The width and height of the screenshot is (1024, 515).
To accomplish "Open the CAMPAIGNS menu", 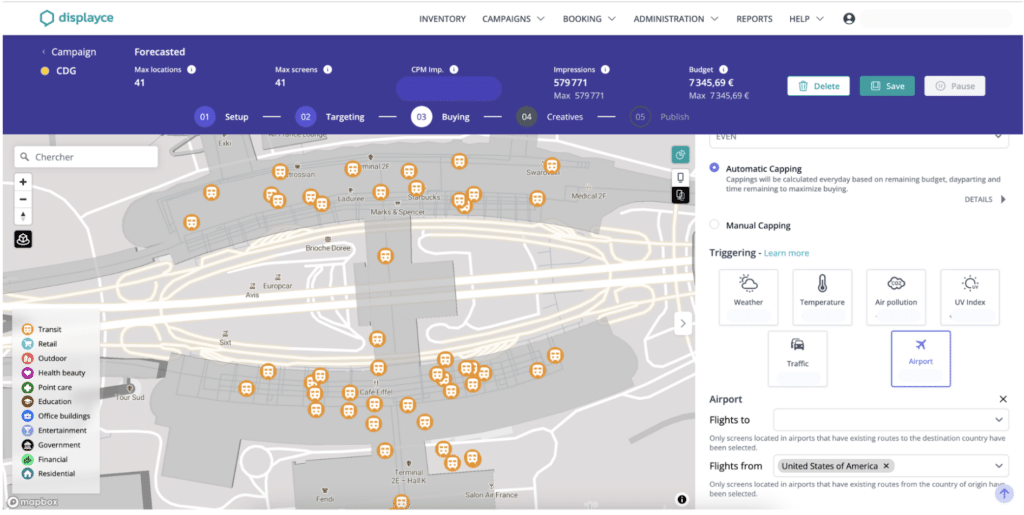I will click(x=513, y=19).
